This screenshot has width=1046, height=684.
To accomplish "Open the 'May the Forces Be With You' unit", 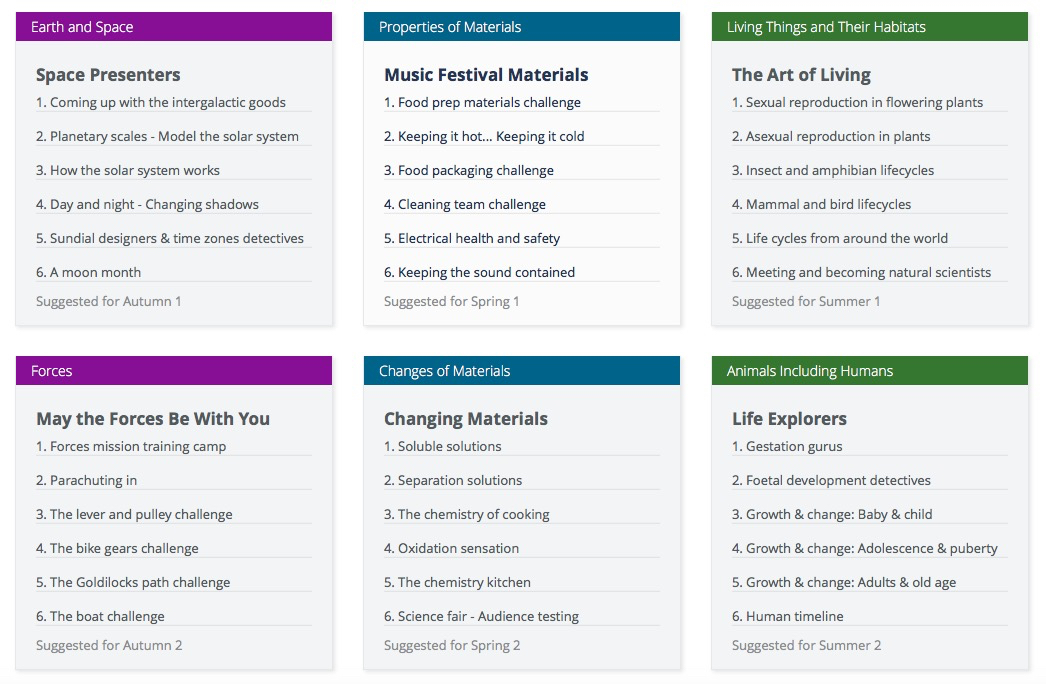I will click(x=153, y=419).
